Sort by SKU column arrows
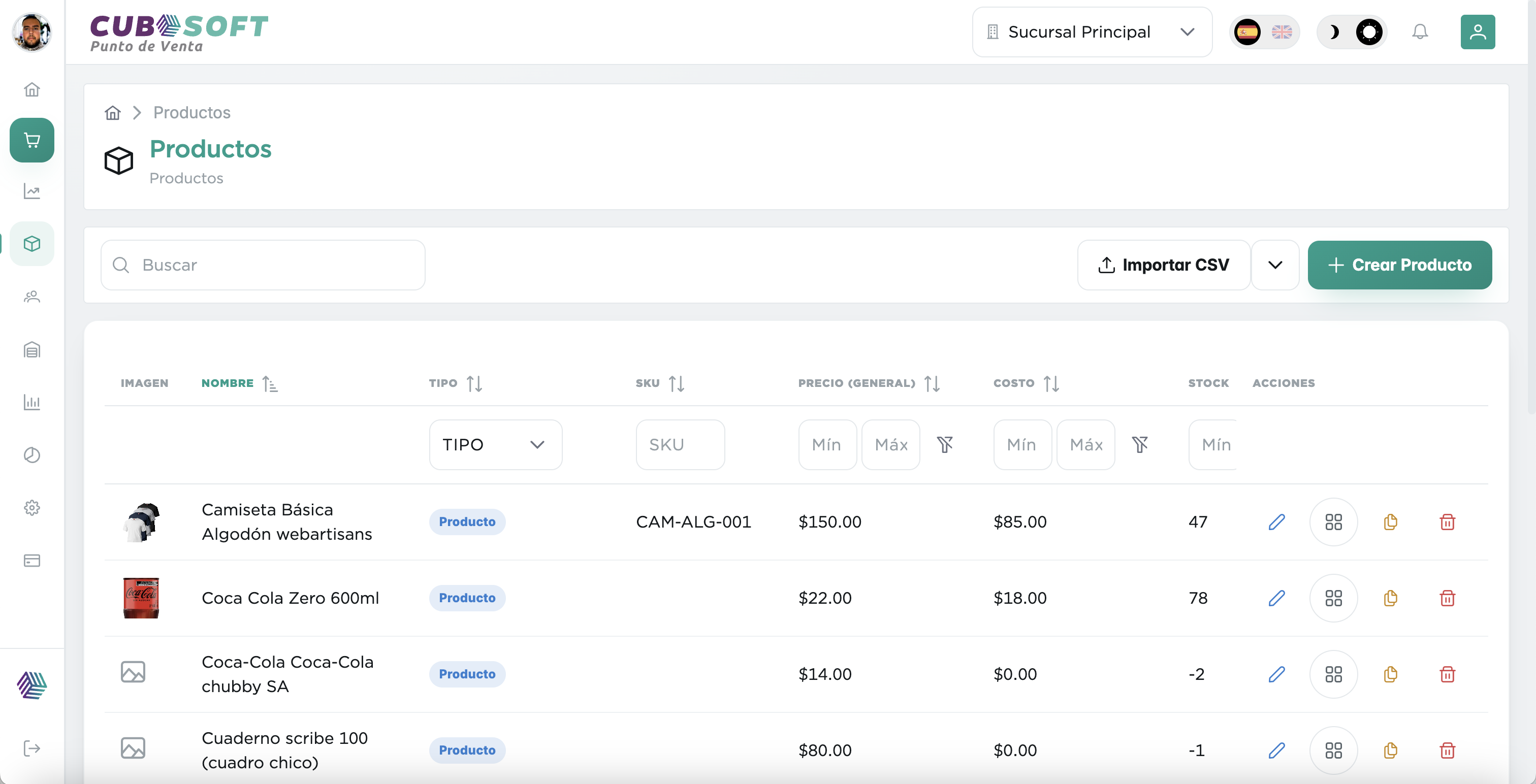The image size is (1536, 784). [x=676, y=383]
